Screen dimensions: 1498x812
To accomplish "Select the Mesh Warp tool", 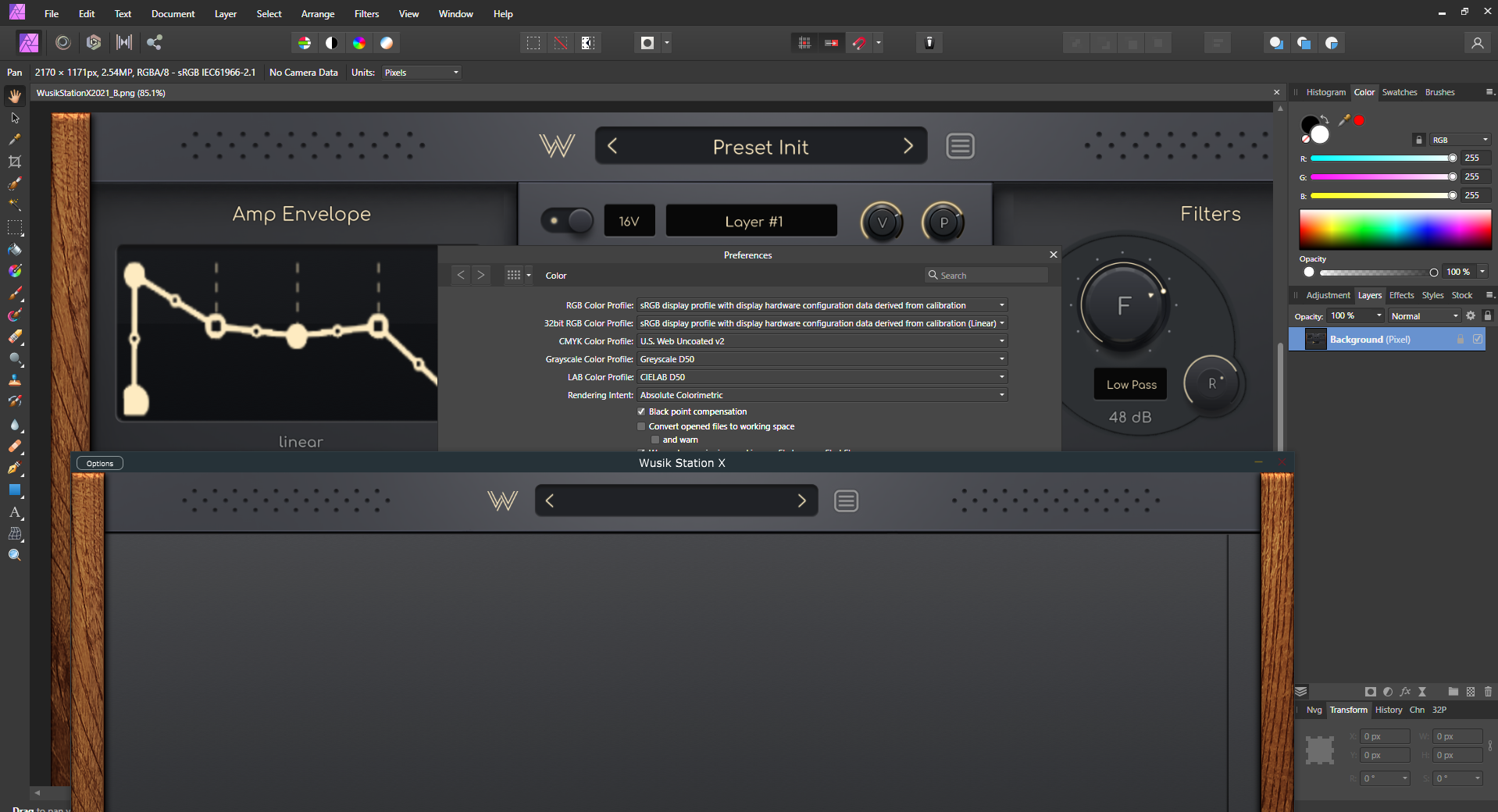I will coord(15,534).
